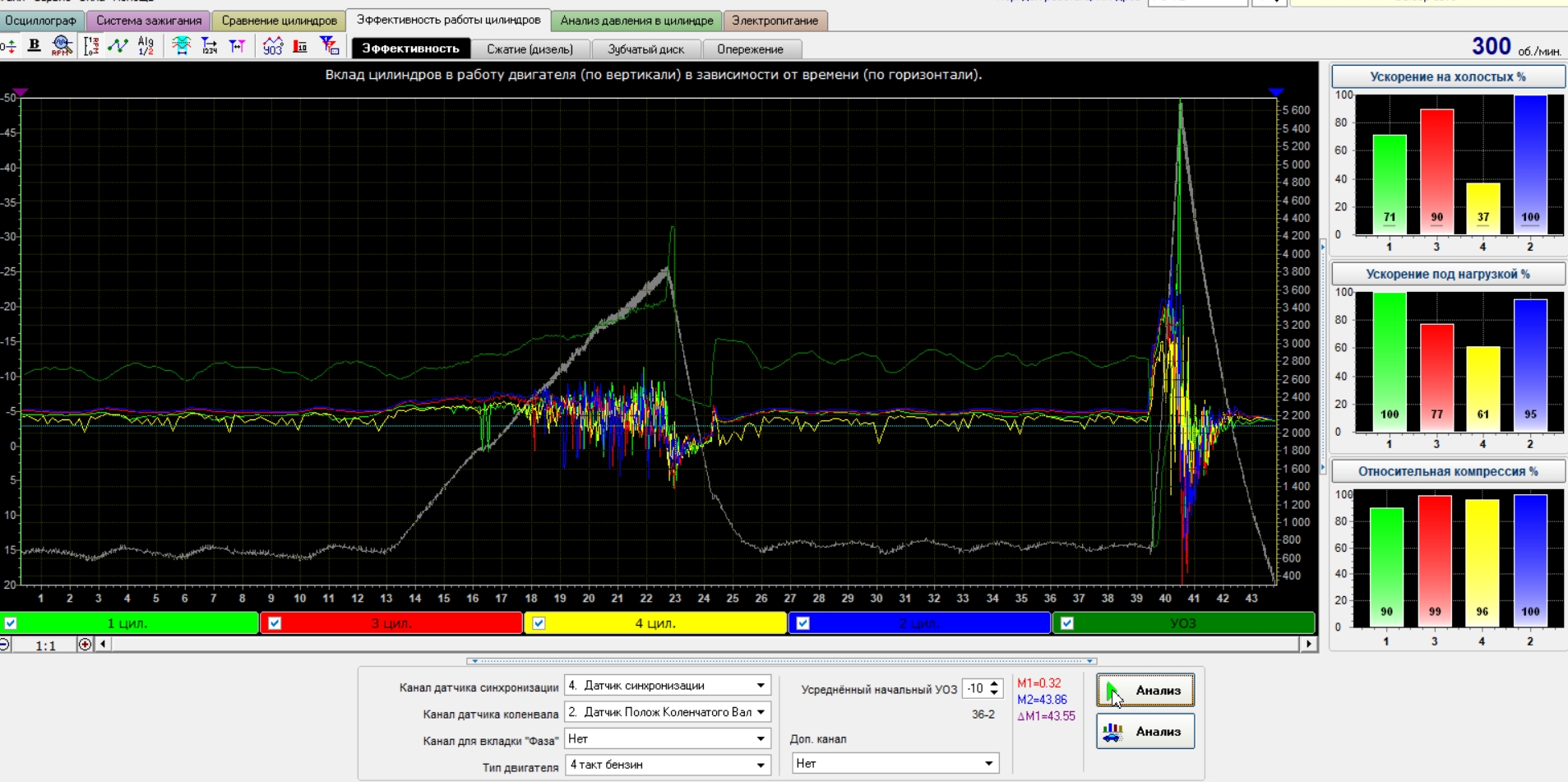
Task: Click the Анализ button with green arrow
Action: [1145, 691]
